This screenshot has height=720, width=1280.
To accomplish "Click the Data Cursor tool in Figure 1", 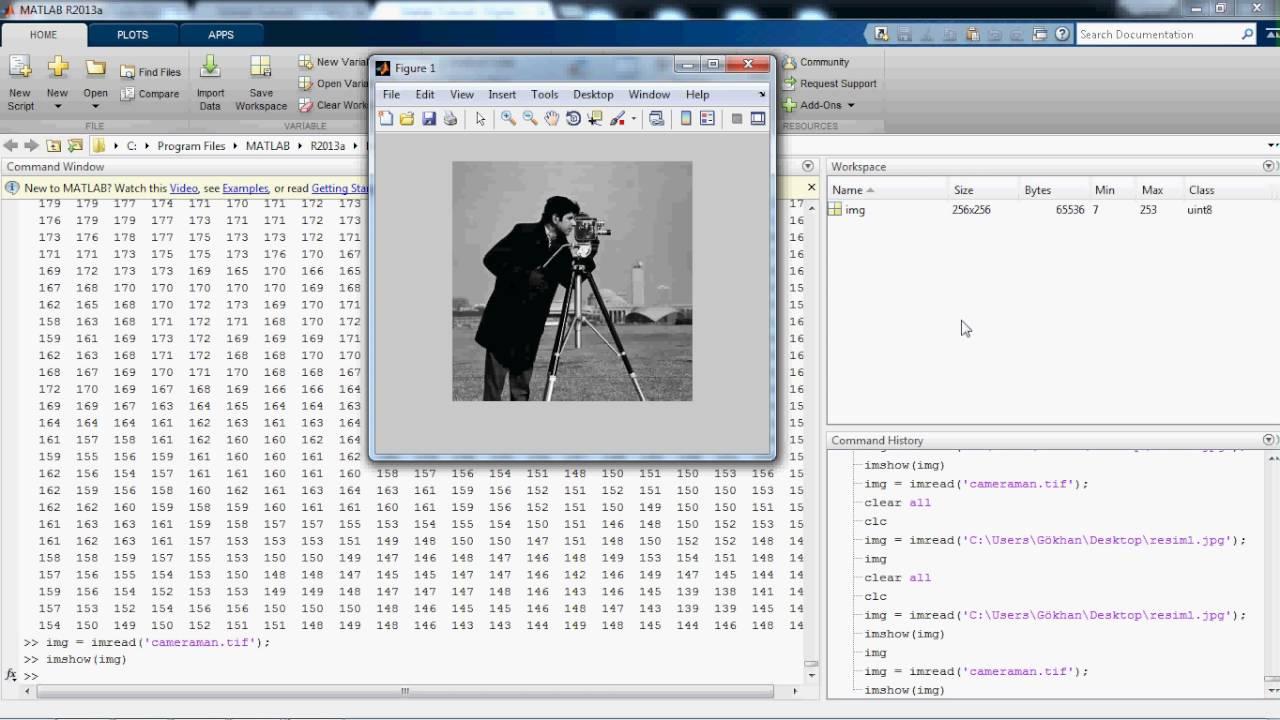I will click(x=595, y=119).
